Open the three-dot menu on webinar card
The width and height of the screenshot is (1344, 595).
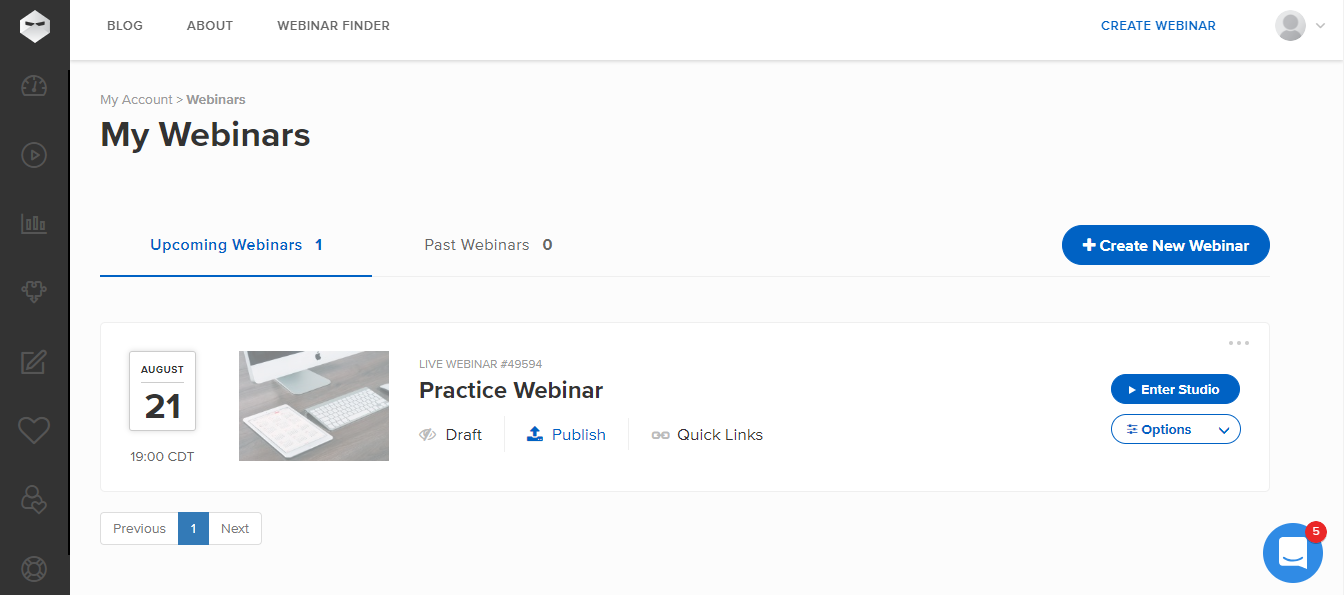[1239, 343]
